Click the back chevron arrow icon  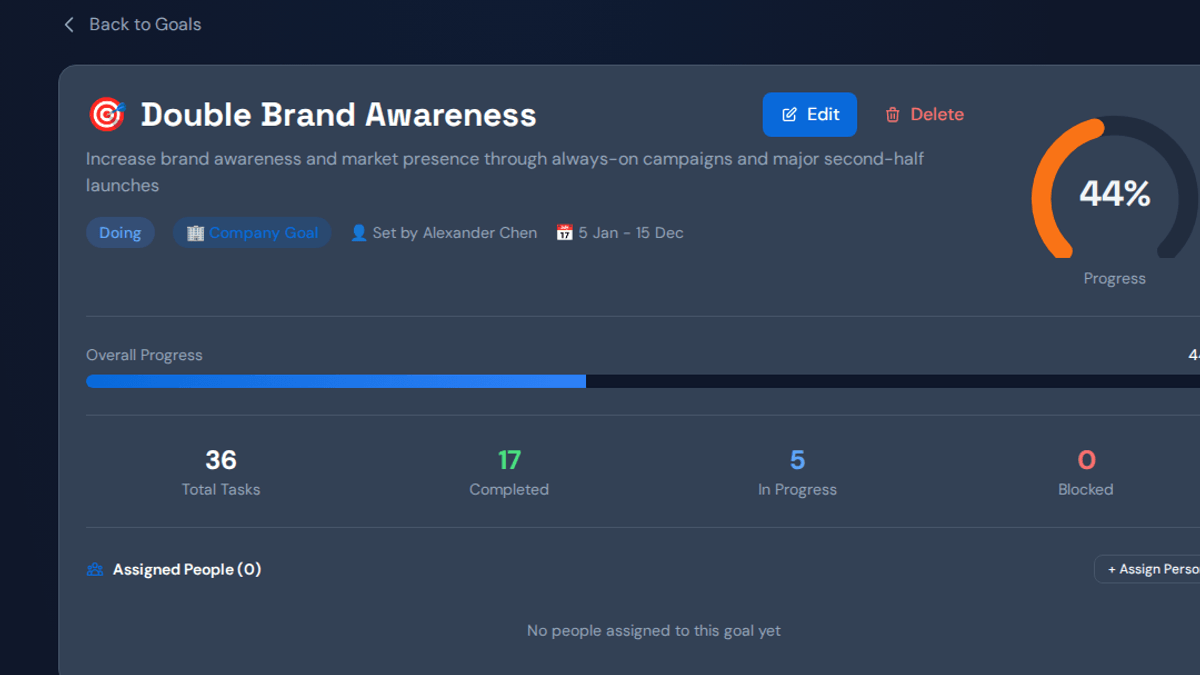coord(69,25)
